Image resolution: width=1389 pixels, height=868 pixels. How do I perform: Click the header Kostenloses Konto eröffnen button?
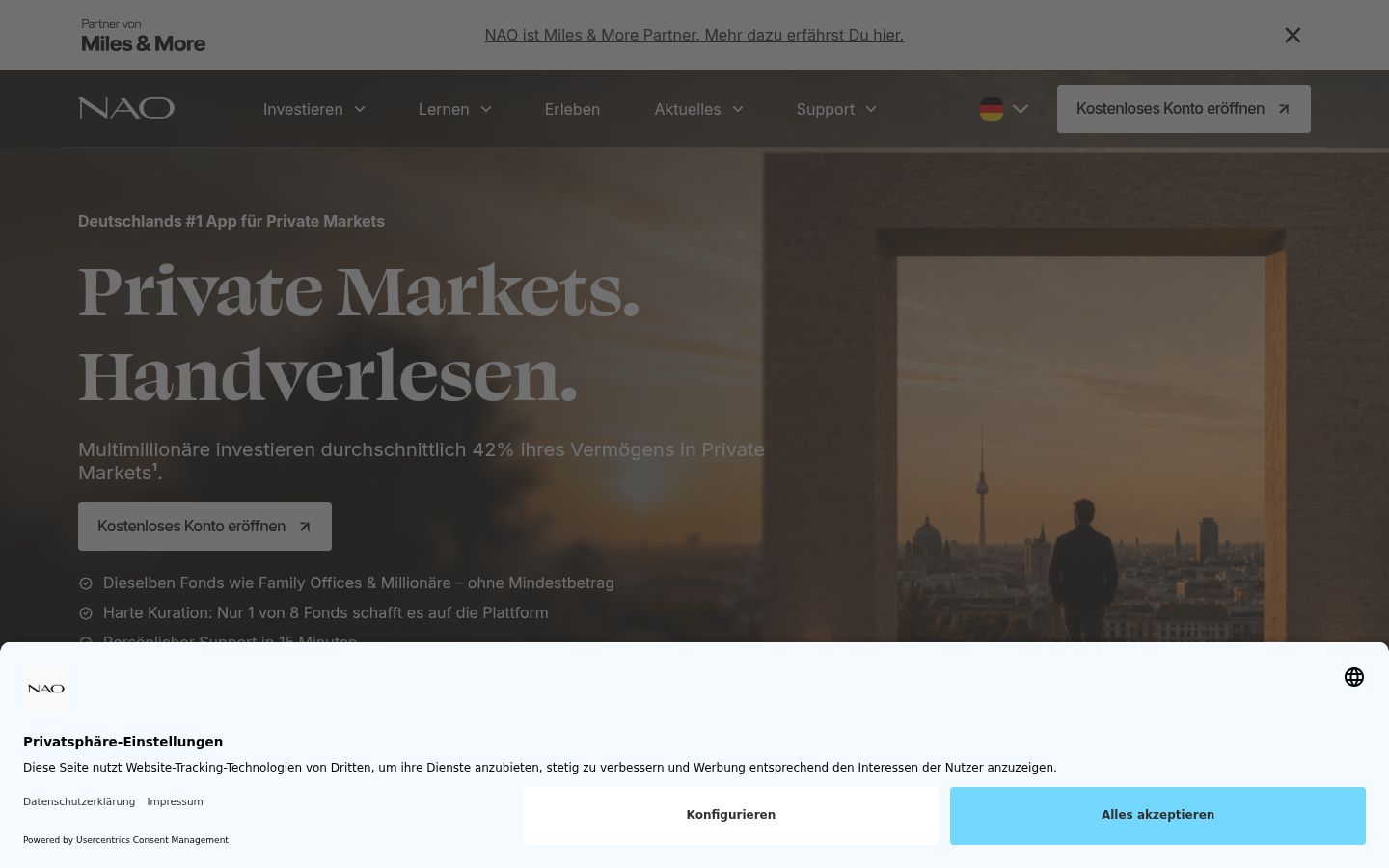1184,109
